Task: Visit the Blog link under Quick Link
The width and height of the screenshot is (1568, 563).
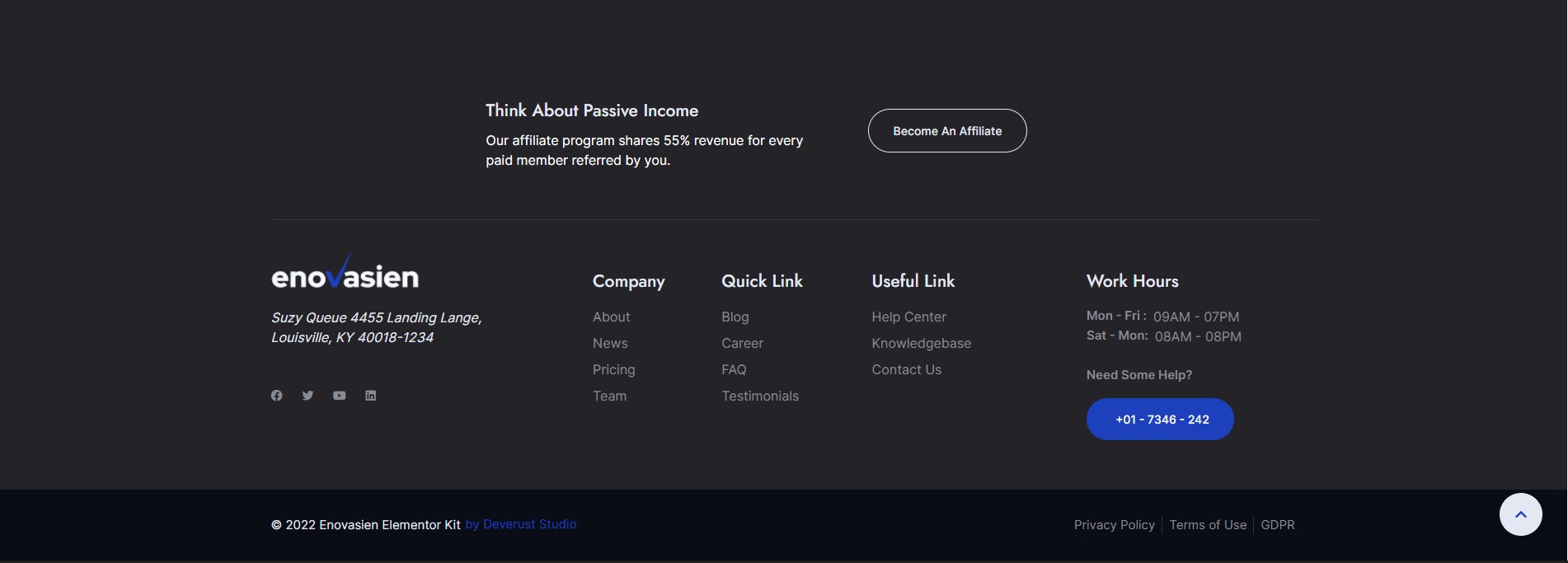Action: tap(735, 317)
